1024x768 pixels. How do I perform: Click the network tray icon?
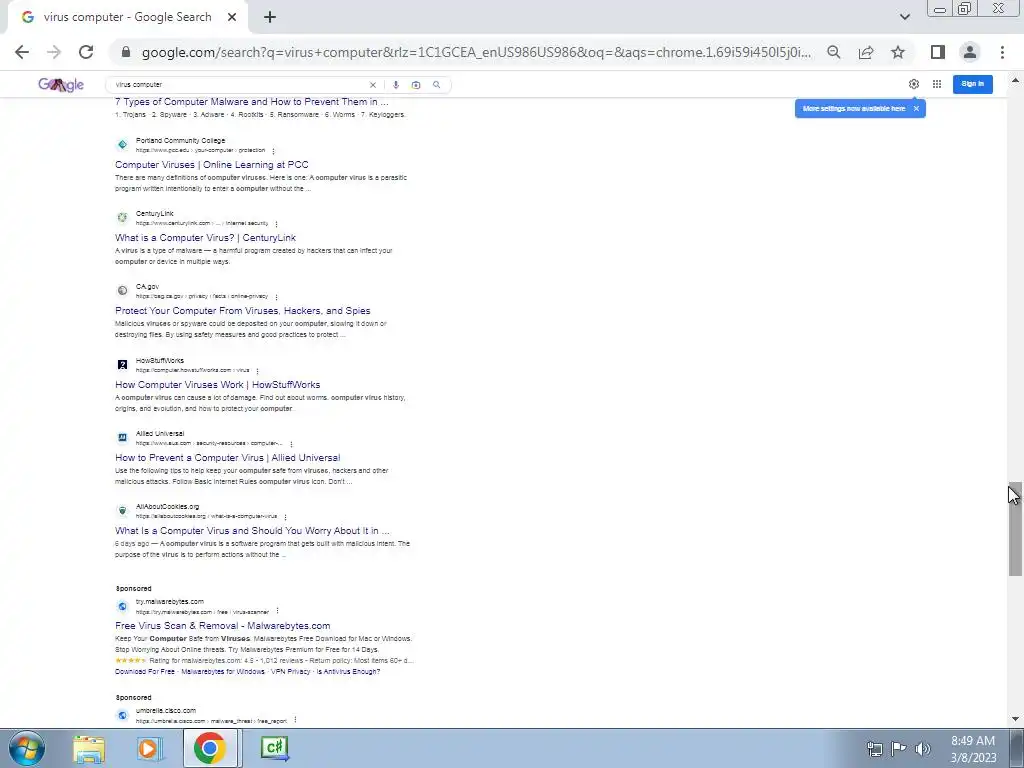click(x=874, y=749)
